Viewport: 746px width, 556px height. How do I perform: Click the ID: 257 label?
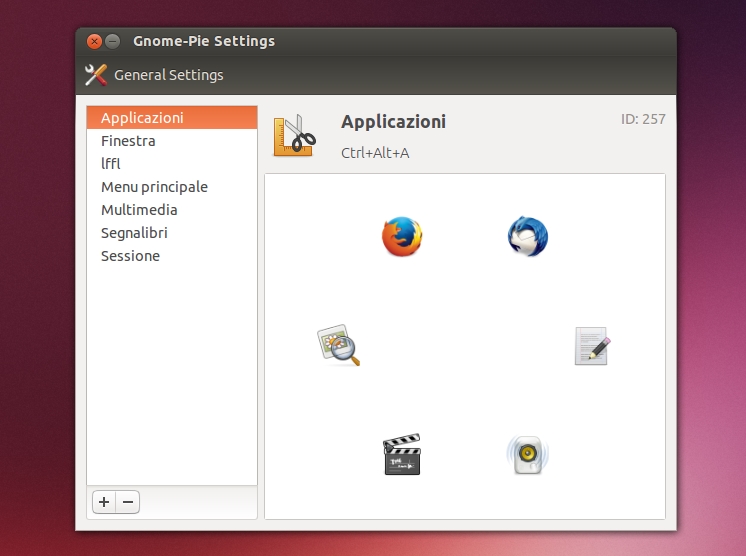tap(643, 119)
